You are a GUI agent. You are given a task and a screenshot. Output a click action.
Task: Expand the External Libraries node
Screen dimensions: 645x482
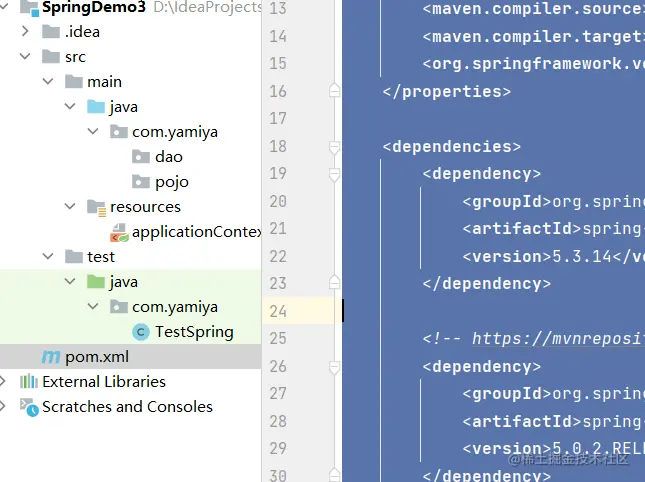[x=2, y=381]
